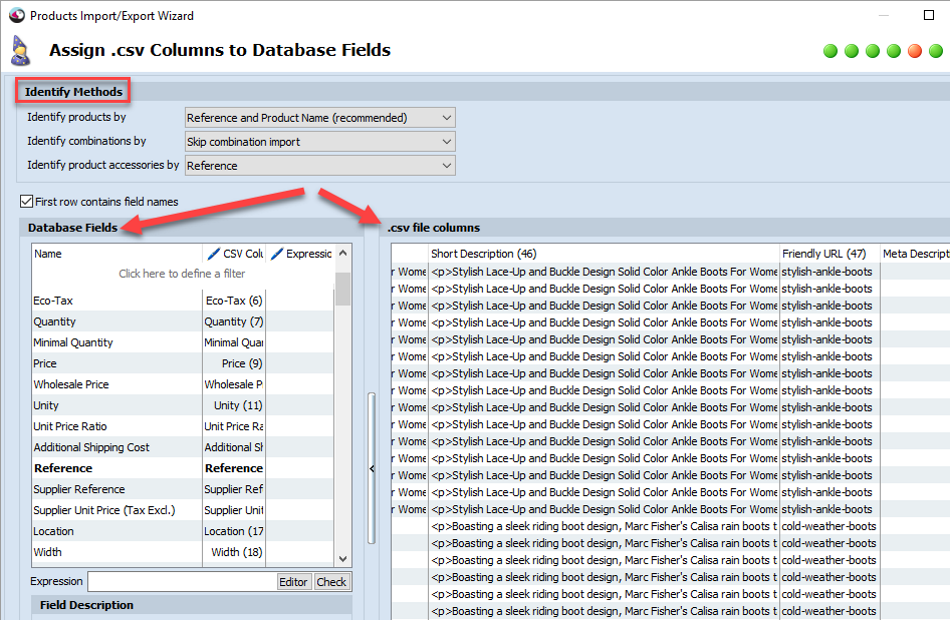Viewport: 950px width, 620px height.
Task: Click the orange wizard step indicator dot
Action: click(915, 51)
